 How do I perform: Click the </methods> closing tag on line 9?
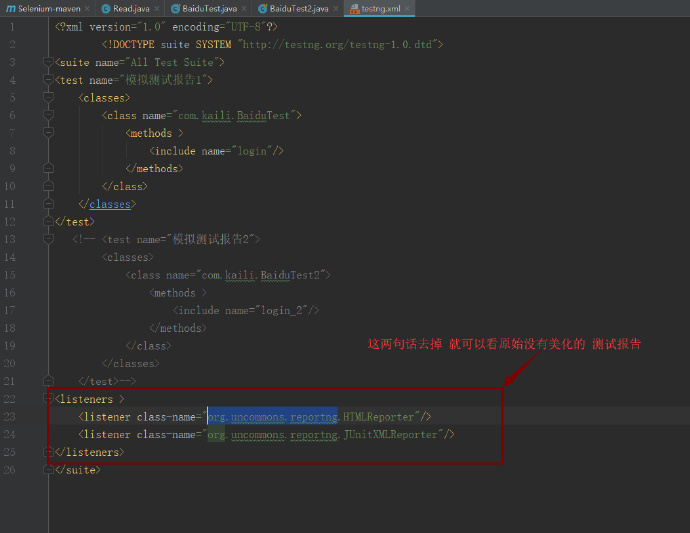154,169
